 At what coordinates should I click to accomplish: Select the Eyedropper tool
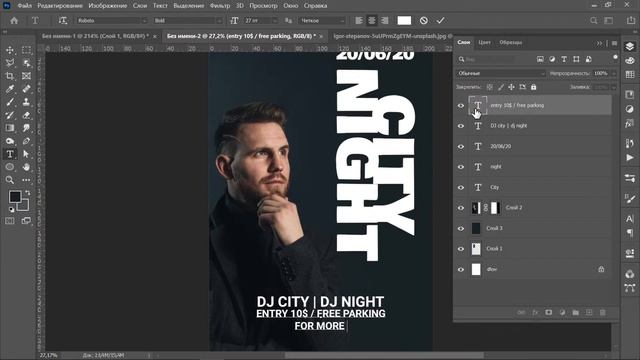tap(10, 89)
